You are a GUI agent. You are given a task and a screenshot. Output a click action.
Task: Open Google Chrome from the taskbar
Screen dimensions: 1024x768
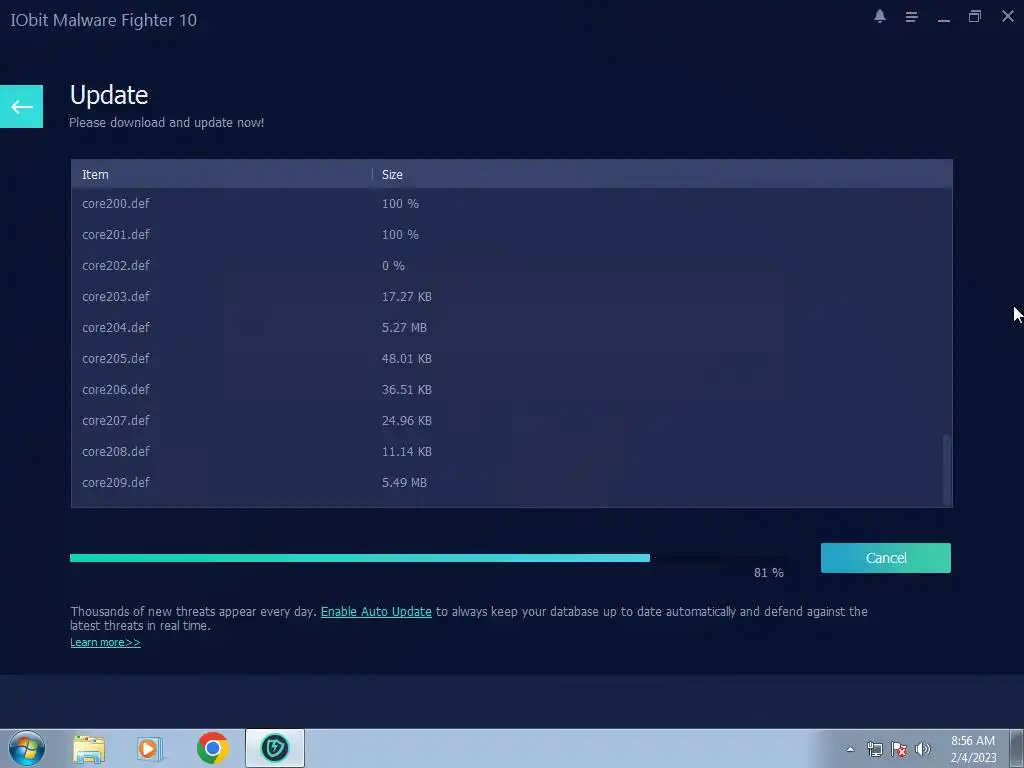click(212, 748)
